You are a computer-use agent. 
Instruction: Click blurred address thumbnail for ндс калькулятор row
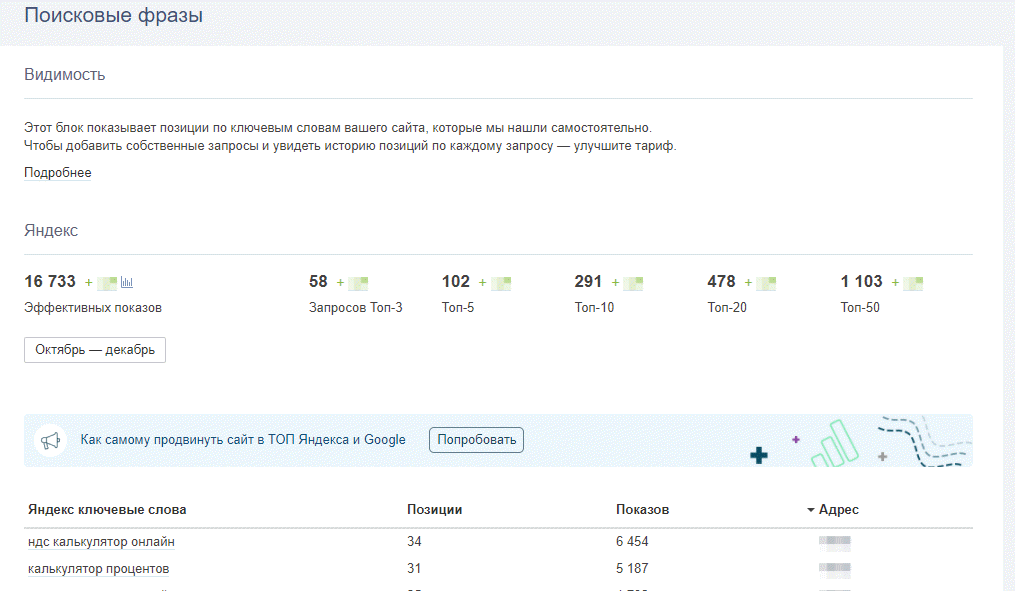tap(834, 542)
